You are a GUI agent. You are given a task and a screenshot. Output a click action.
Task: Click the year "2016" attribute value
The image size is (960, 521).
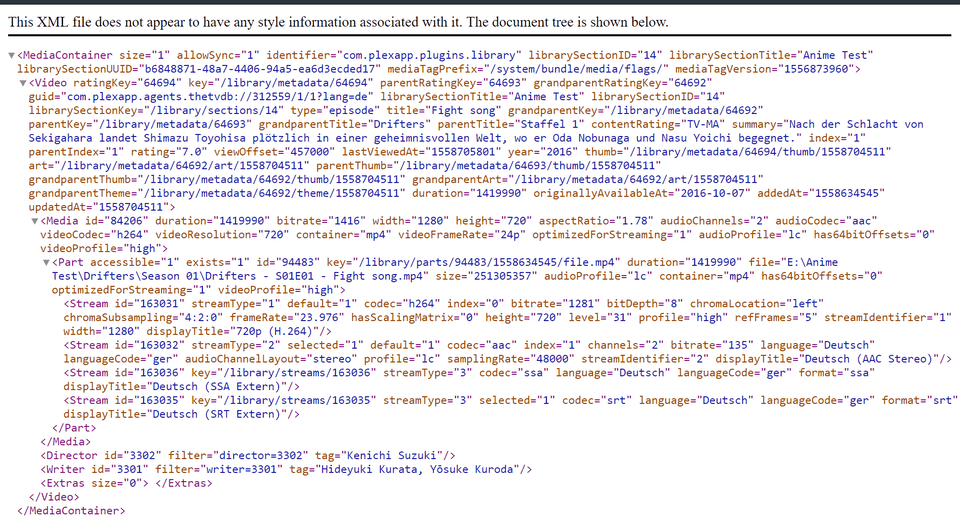click(557, 152)
